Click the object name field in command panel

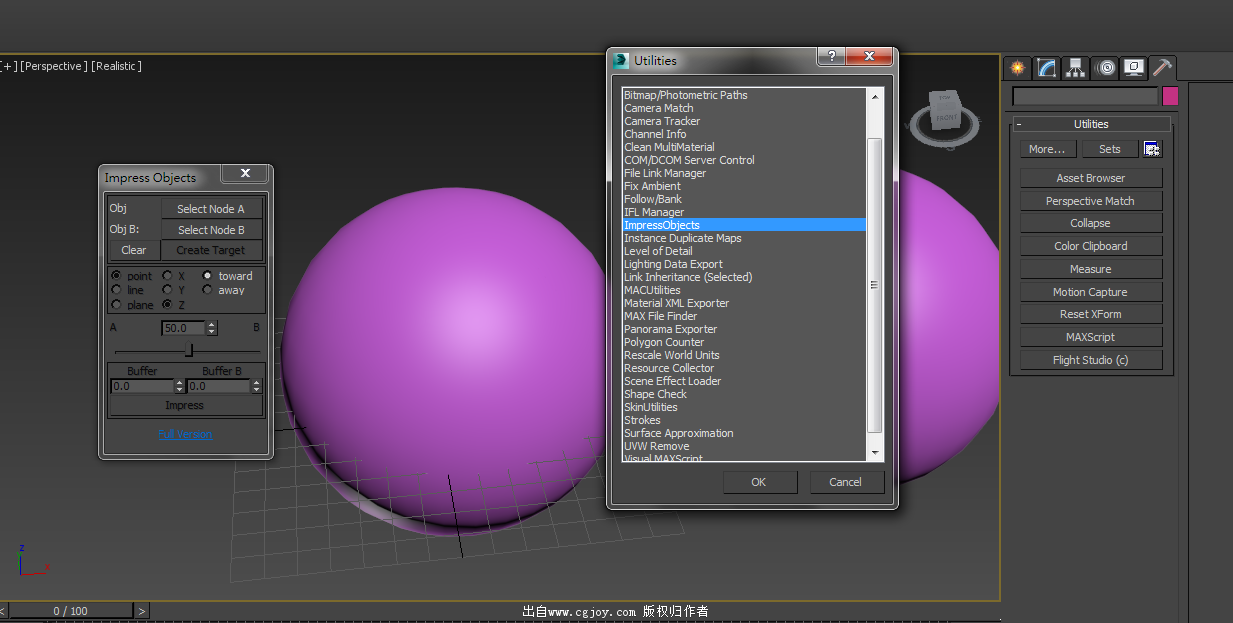1085,96
